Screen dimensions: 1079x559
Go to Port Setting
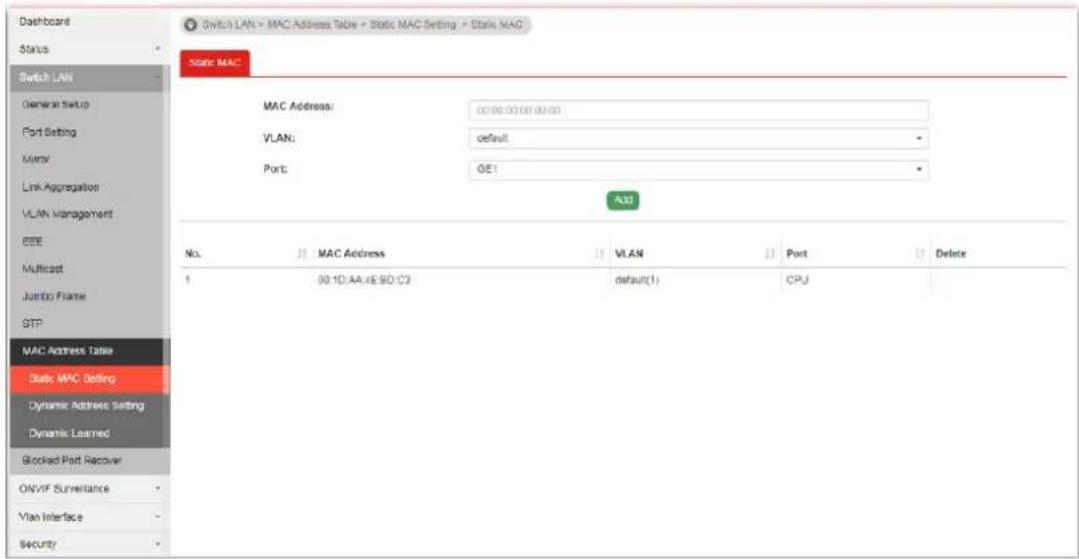pos(86,132)
